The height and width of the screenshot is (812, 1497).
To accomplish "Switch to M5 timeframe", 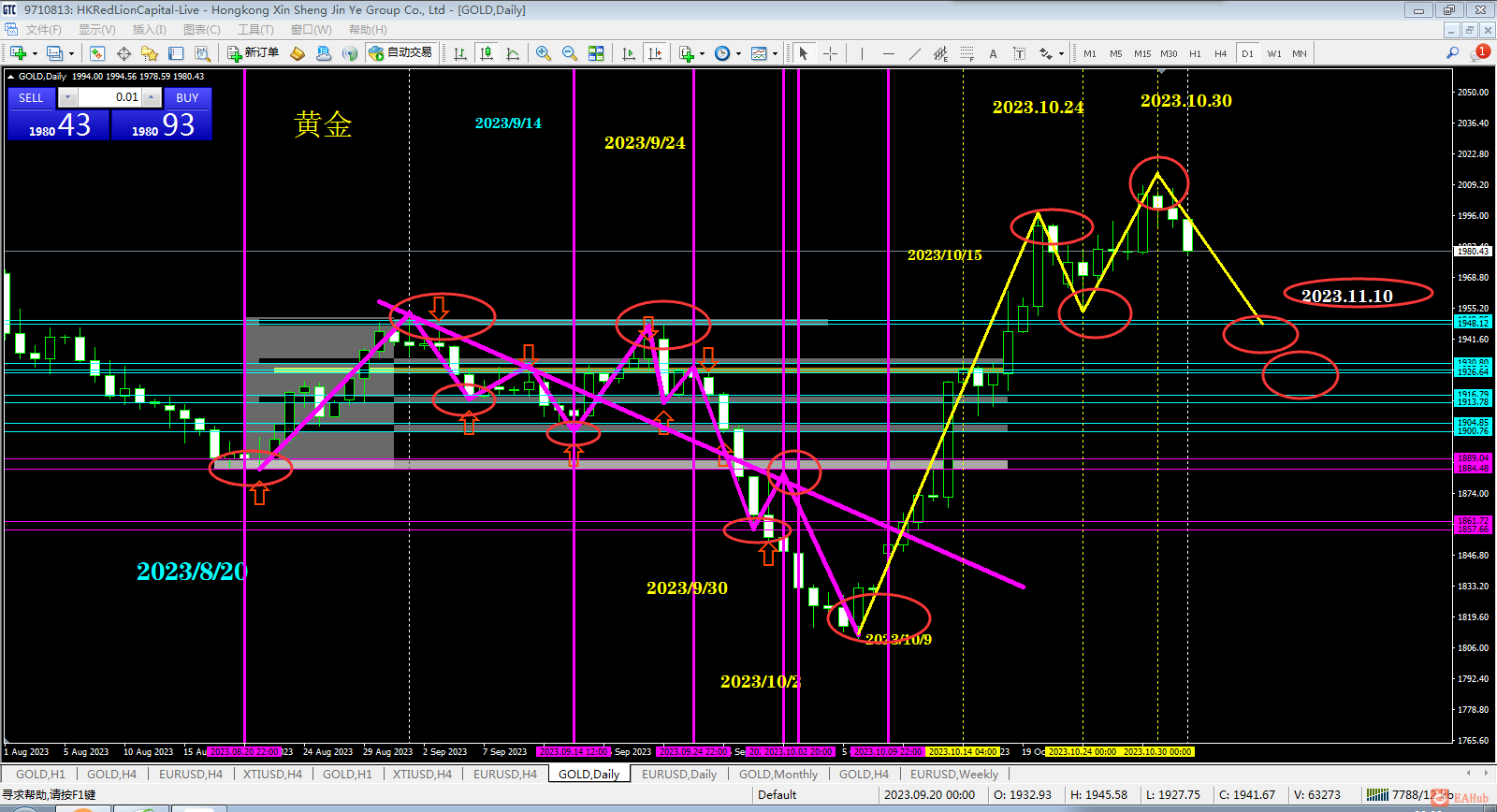I will pos(1116,53).
